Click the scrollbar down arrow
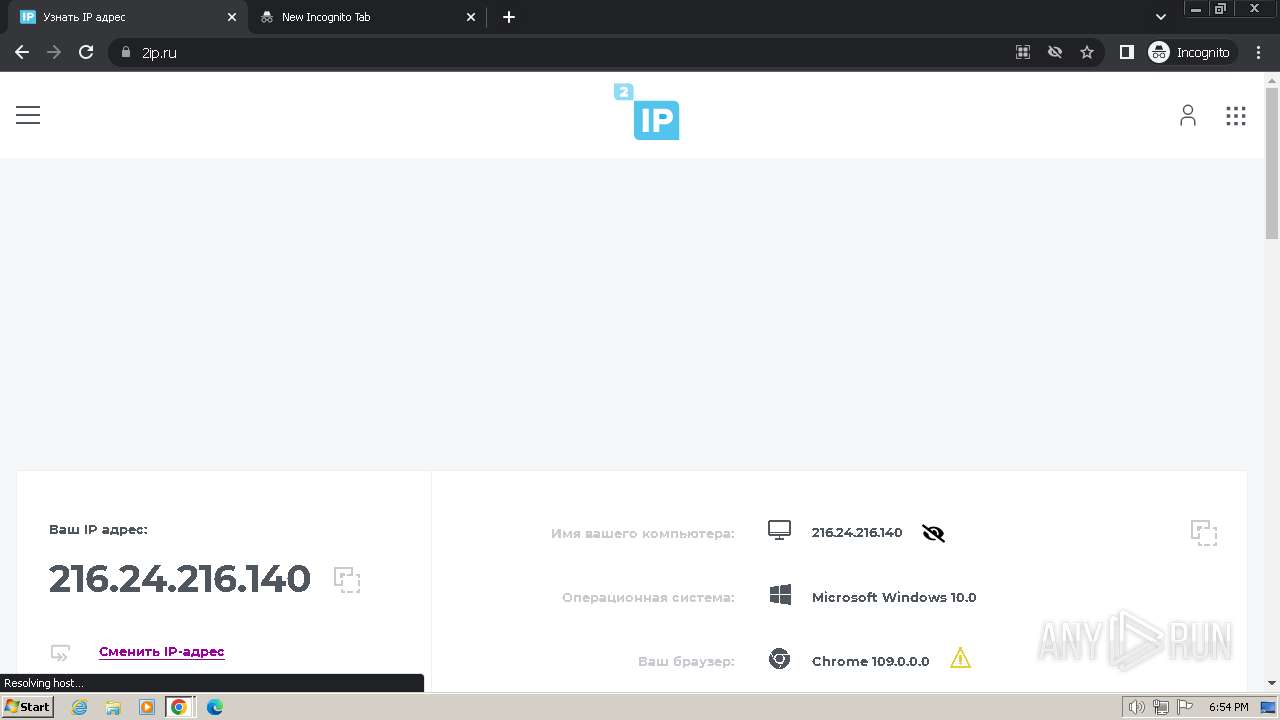This screenshot has height=720, width=1280. click(1272, 683)
